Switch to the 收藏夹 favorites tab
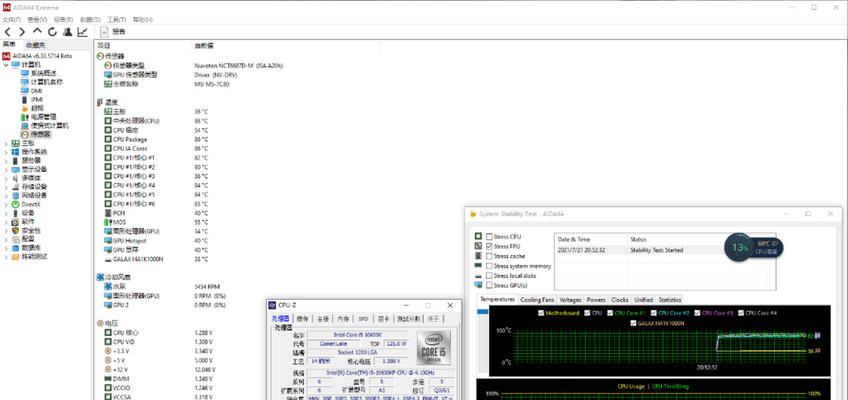Image resolution: width=848 pixels, height=400 pixels. 36,45
